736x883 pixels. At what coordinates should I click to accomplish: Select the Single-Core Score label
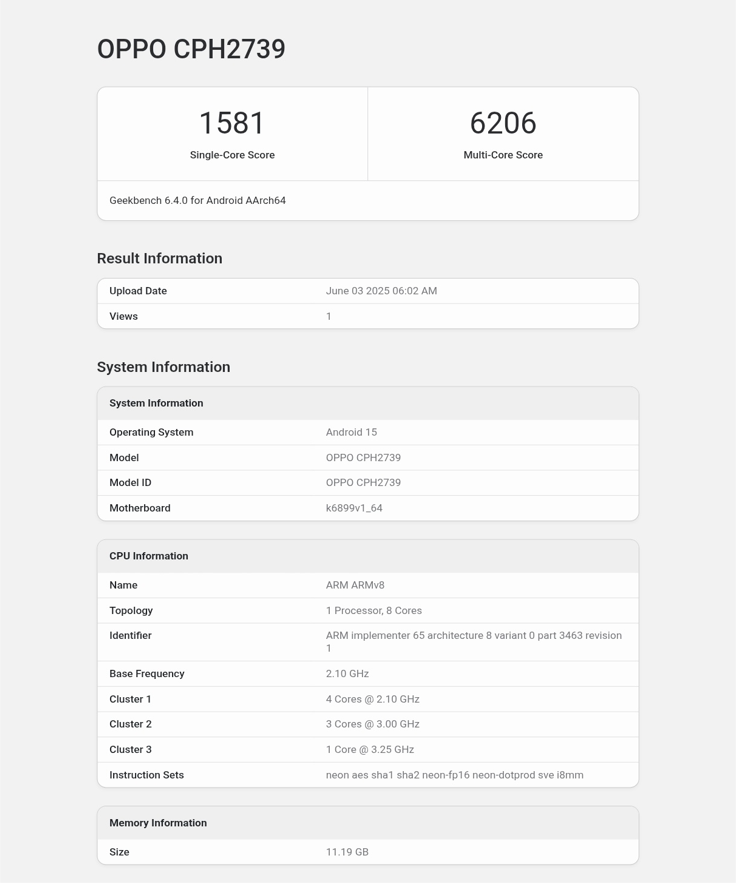pos(232,155)
